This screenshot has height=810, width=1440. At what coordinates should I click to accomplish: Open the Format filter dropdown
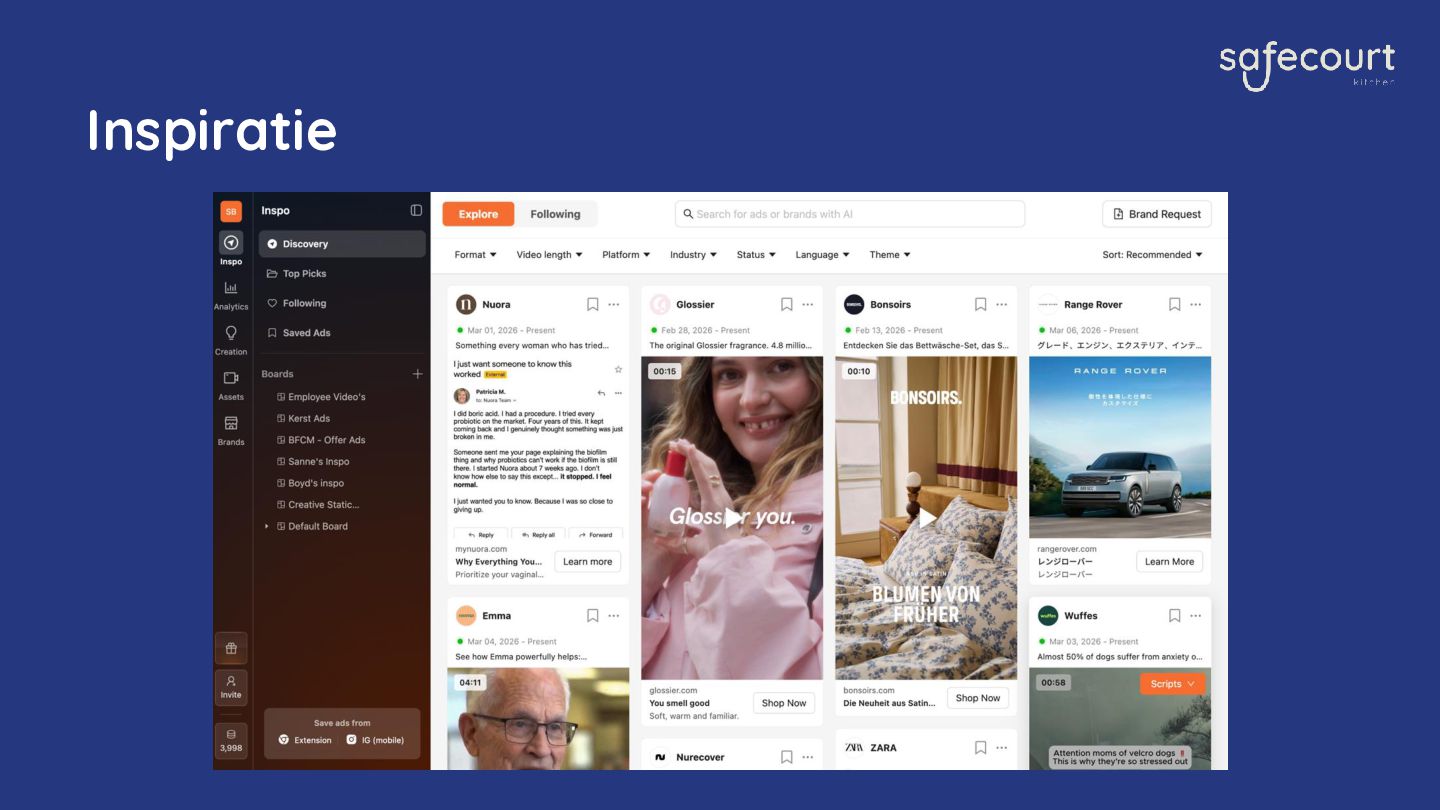pyautogui.click(x=475, y=255)
